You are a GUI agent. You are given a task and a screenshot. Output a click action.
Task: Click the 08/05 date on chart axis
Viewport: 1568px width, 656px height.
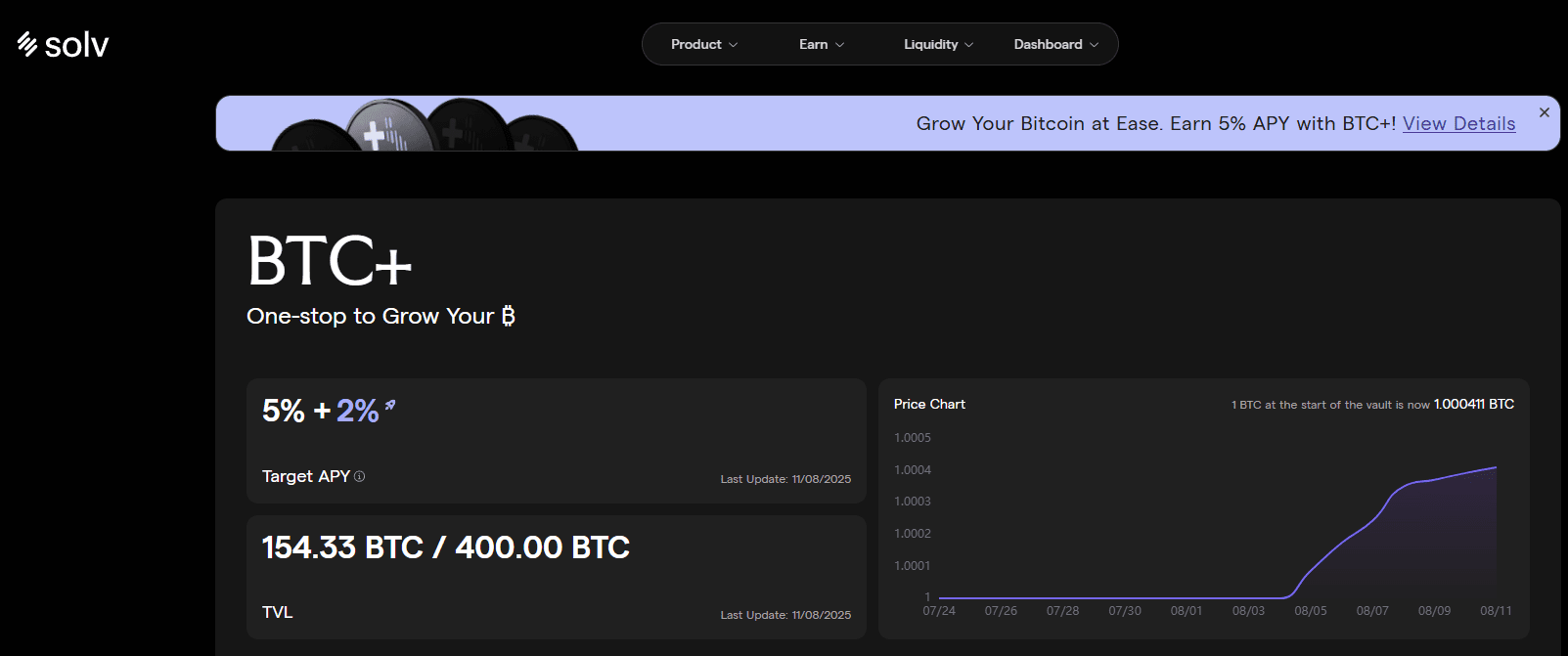1311,611
